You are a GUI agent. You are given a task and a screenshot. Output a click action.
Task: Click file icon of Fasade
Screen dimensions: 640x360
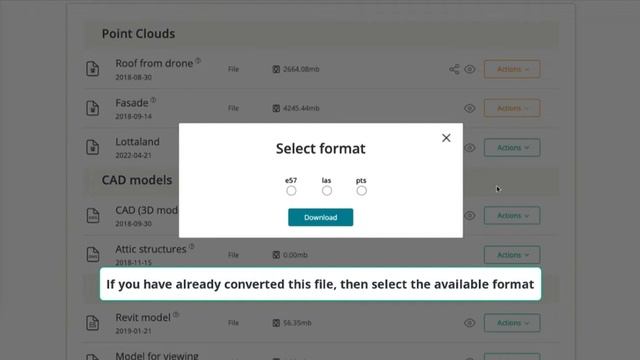(93, 108)
